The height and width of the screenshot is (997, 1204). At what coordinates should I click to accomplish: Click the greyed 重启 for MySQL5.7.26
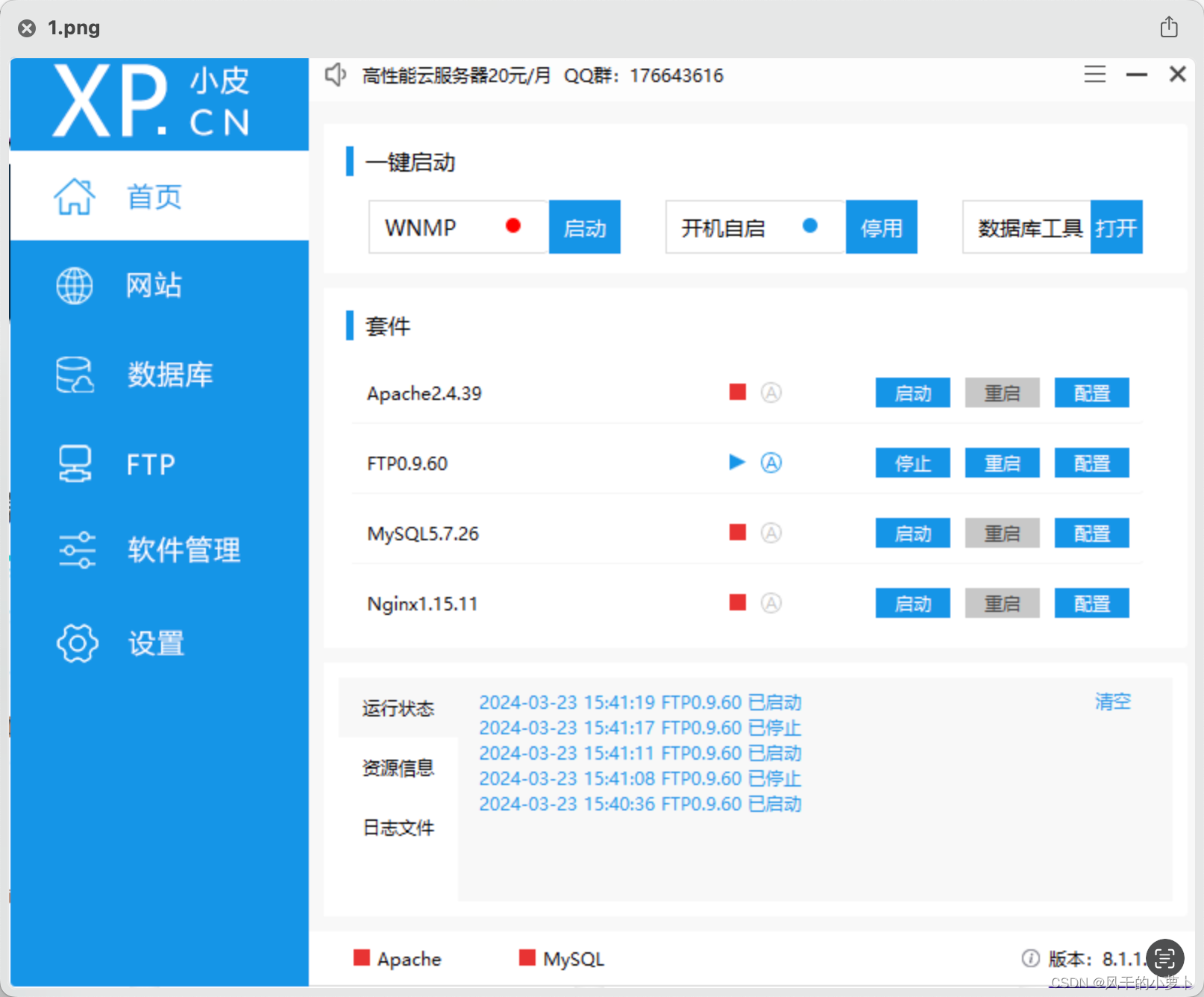[x=1003, y=533]
